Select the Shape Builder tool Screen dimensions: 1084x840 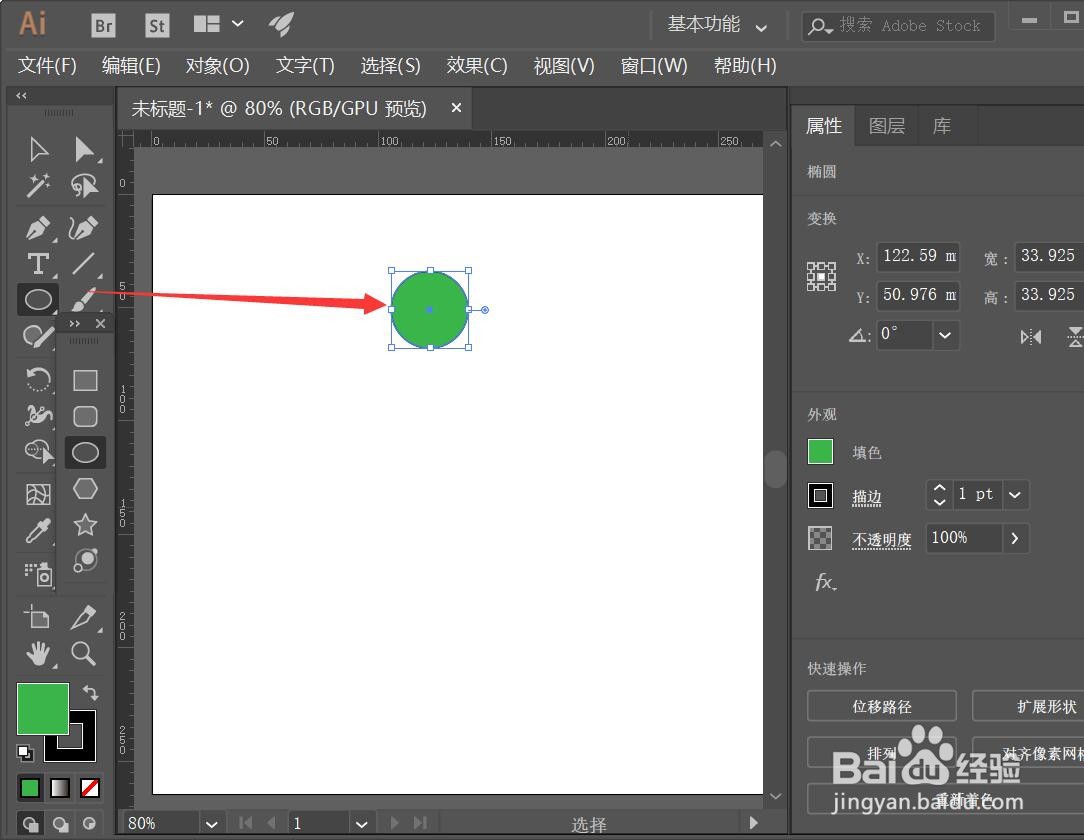(39, 451)
